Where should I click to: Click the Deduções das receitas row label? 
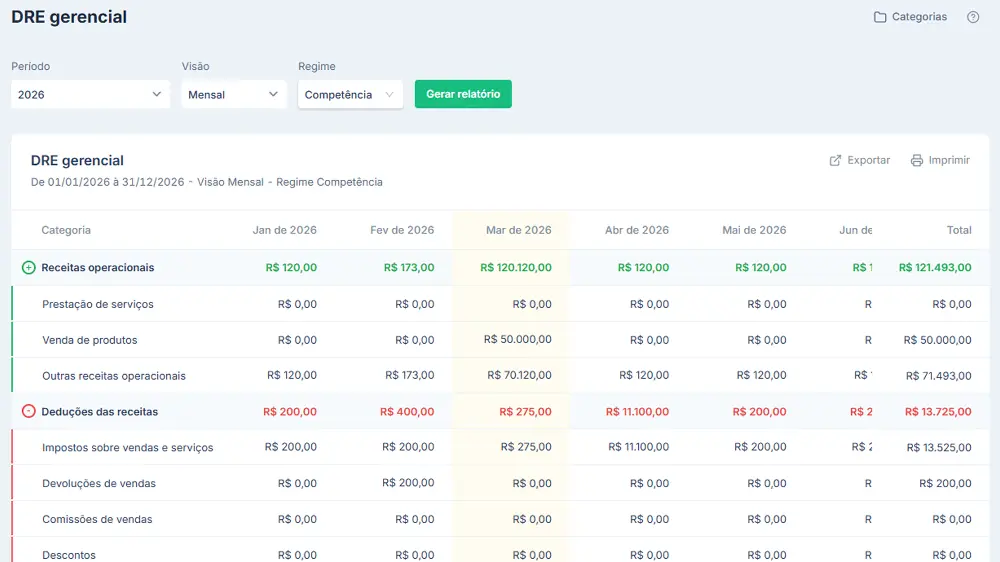point(99,411)
